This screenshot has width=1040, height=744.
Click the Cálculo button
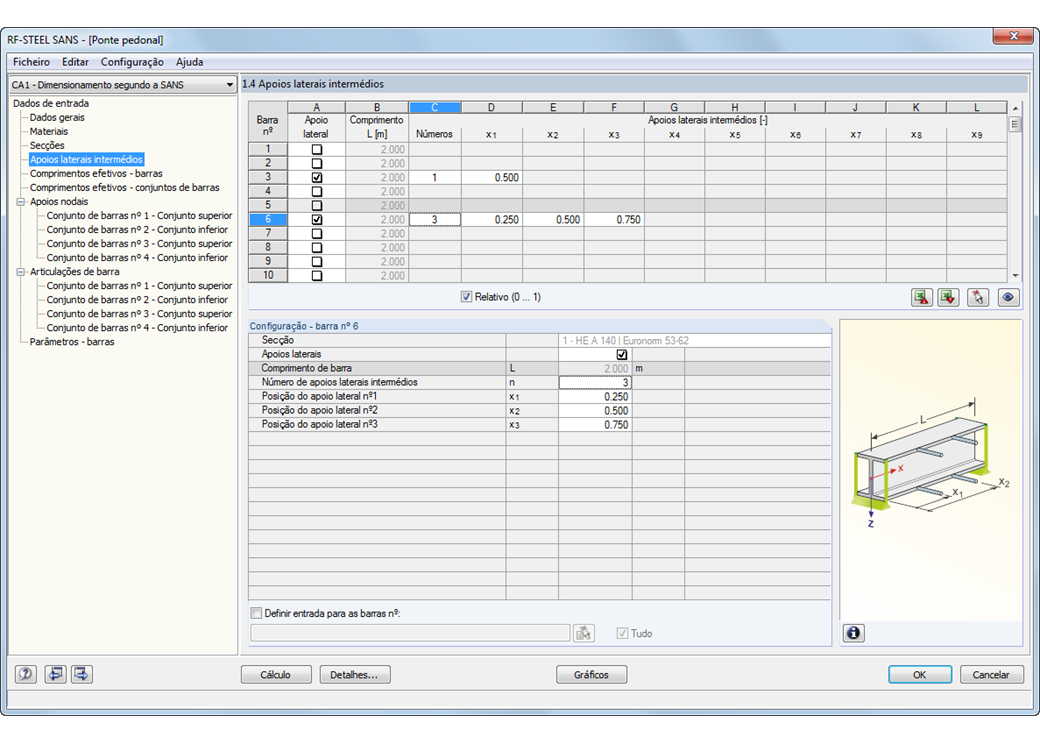(276, 674)
